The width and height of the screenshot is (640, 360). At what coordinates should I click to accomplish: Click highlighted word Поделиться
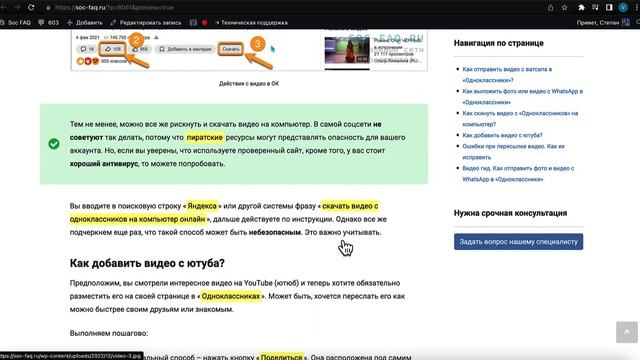click(x=281, y=357)
